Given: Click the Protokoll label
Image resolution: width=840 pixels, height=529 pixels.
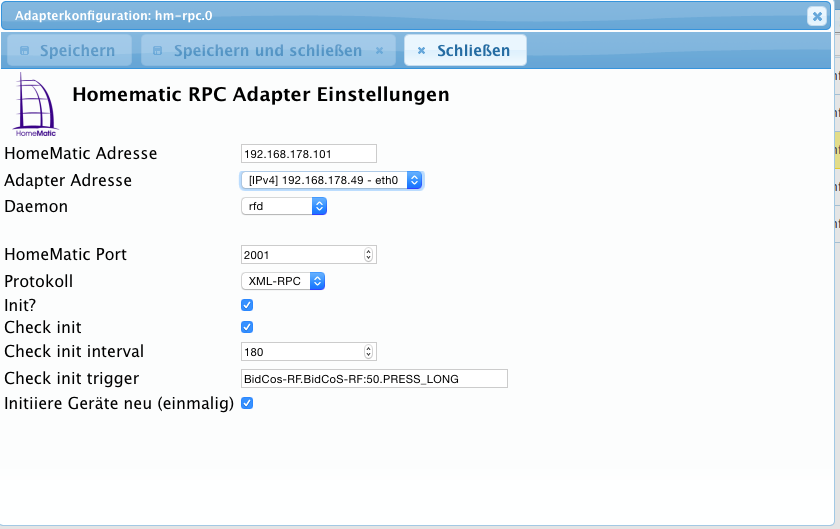Looking at the screenshot, I should click(39, 281).
